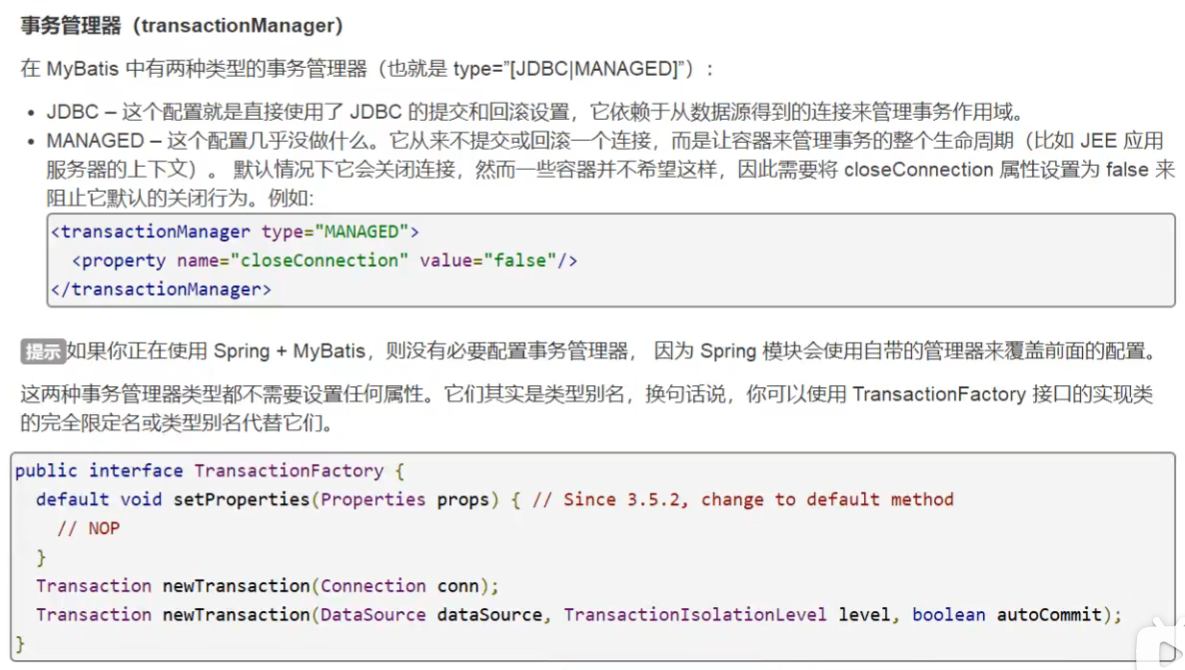Viewport: 1185px width, 670px height.
Task: Click the type="[JDBC|MANAGED]" text
Action: 573,69
